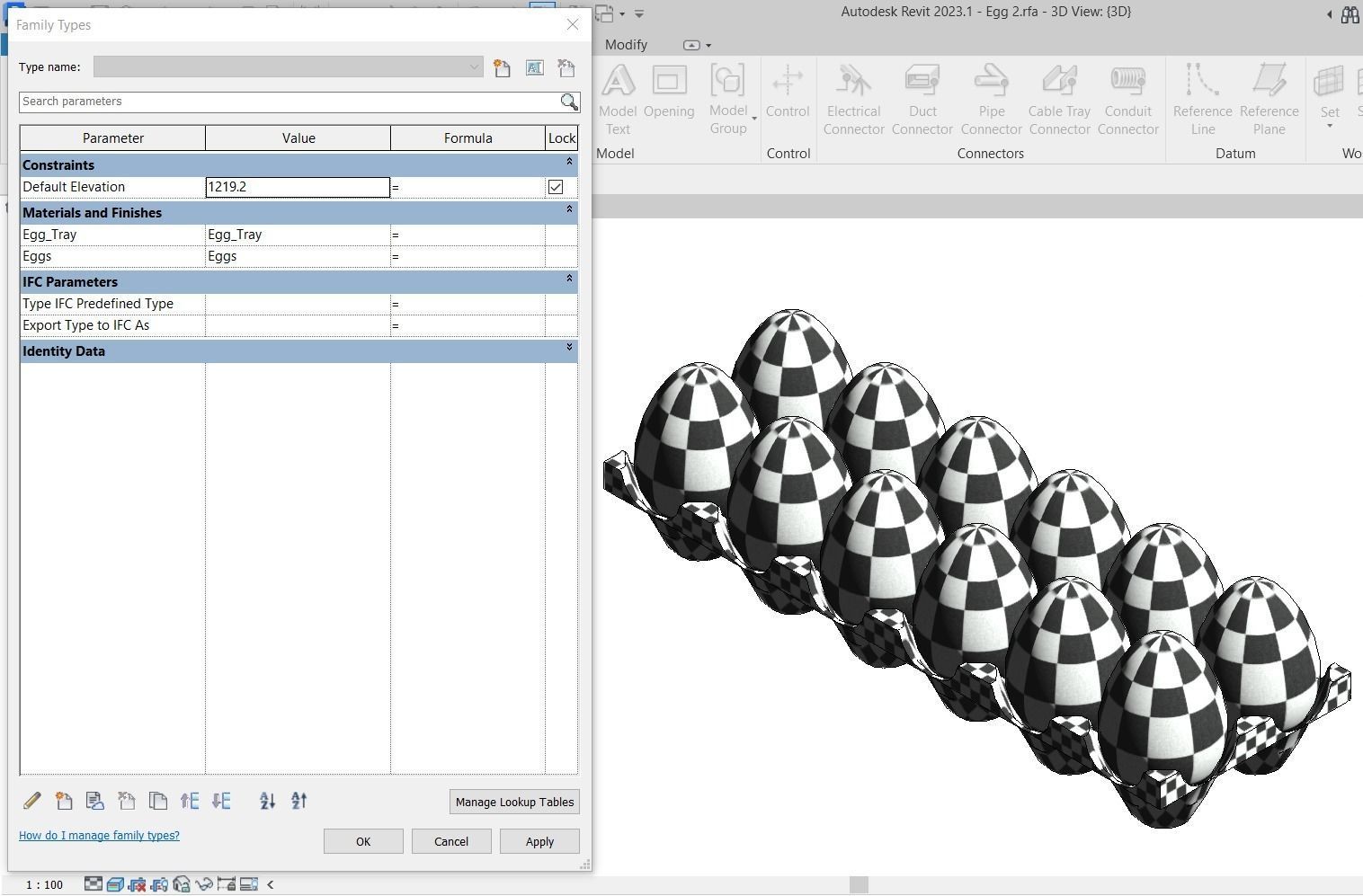Click the Default Elevation value field
The image size is (1363, 896).
pos(298,187)
